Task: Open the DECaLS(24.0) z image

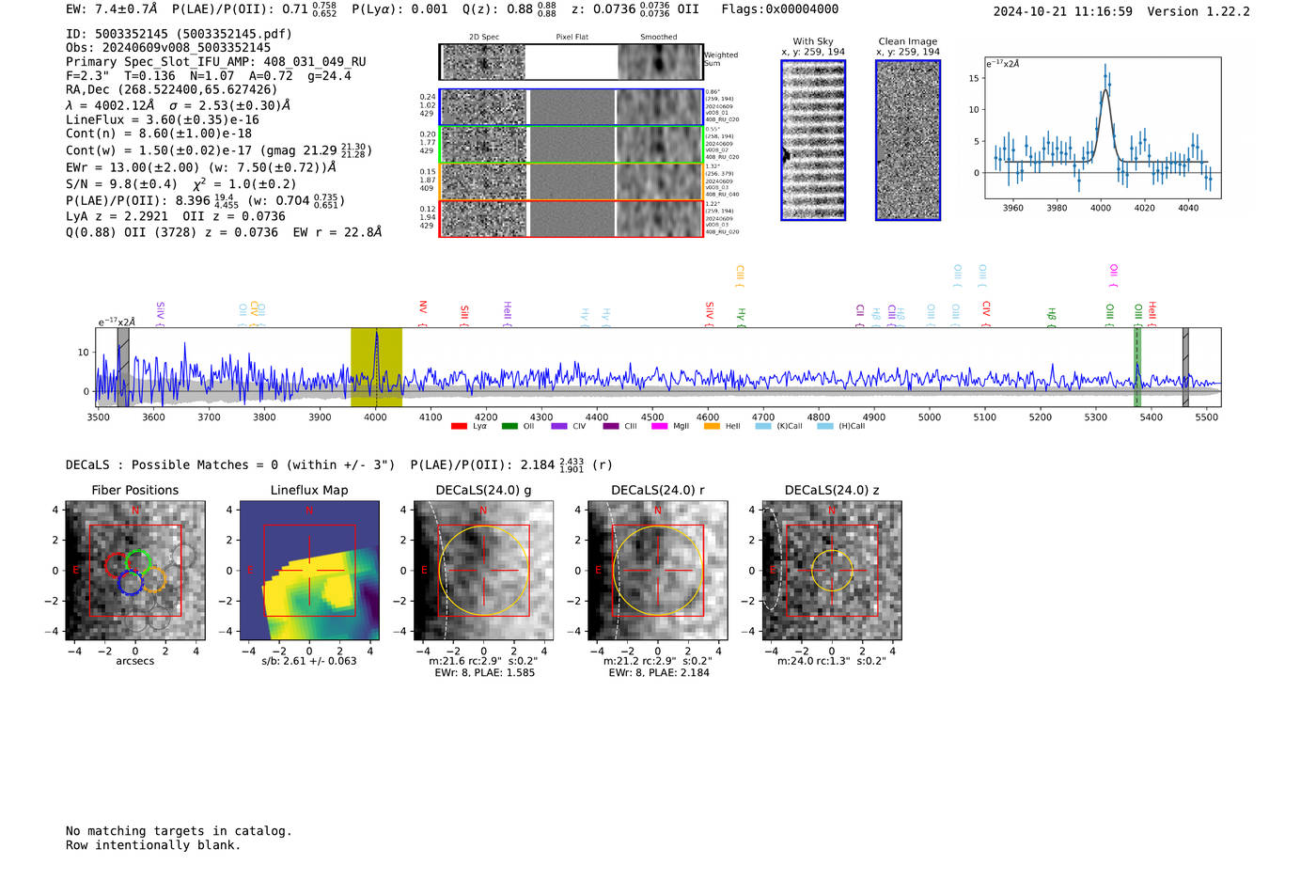Action: click(x=832, y=570)
